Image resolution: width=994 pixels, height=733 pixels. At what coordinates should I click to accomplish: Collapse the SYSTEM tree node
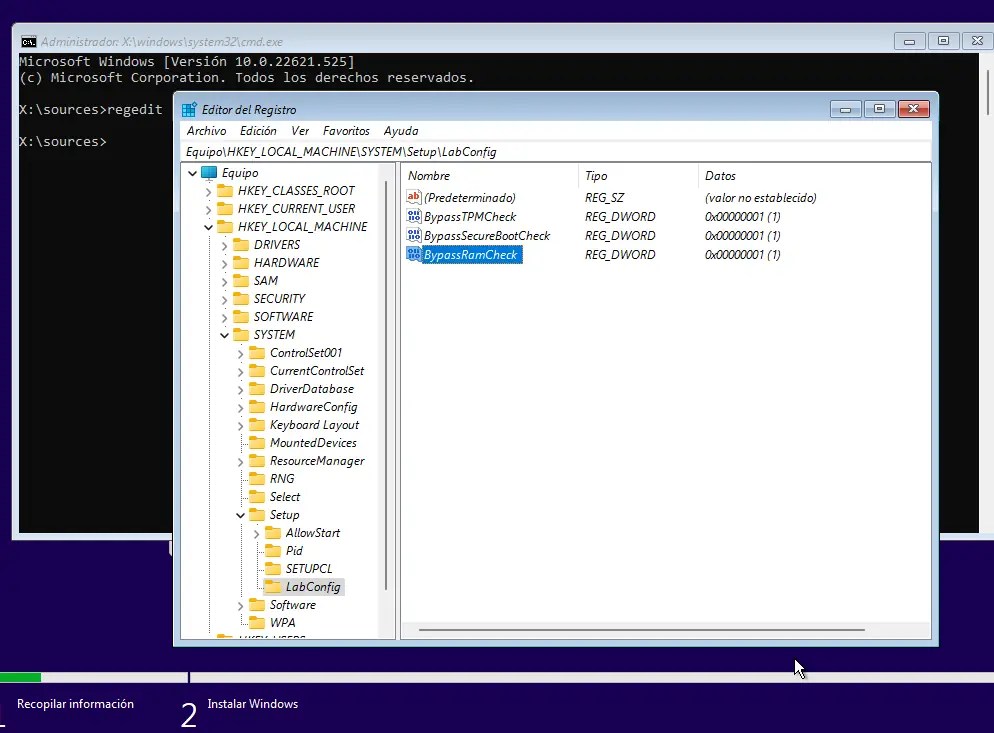(226, 334)
